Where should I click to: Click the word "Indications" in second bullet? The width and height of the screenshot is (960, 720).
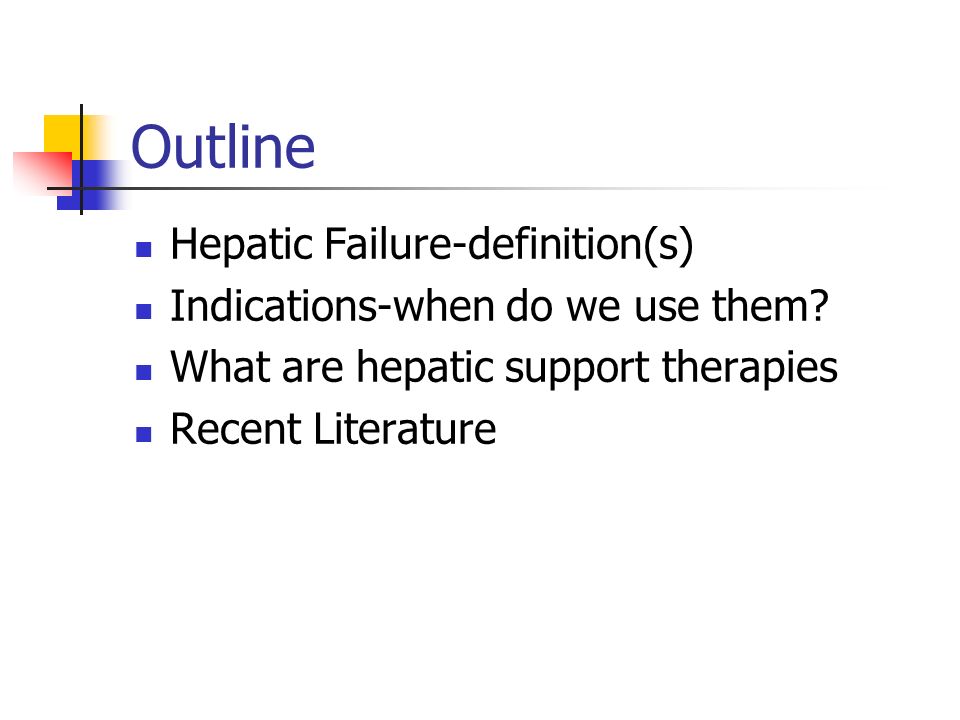272,306
